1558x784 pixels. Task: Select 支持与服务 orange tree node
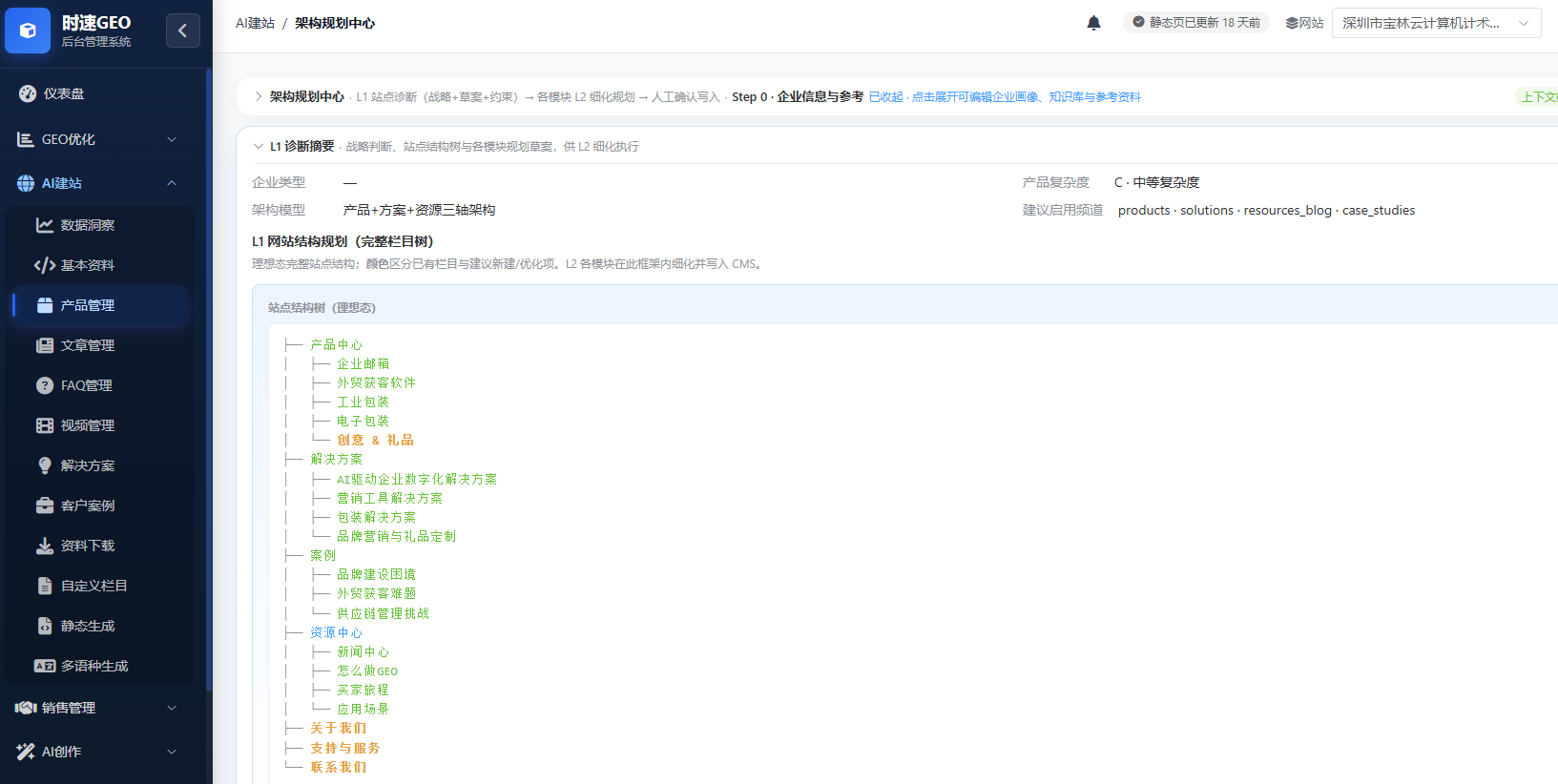(345, 748)
